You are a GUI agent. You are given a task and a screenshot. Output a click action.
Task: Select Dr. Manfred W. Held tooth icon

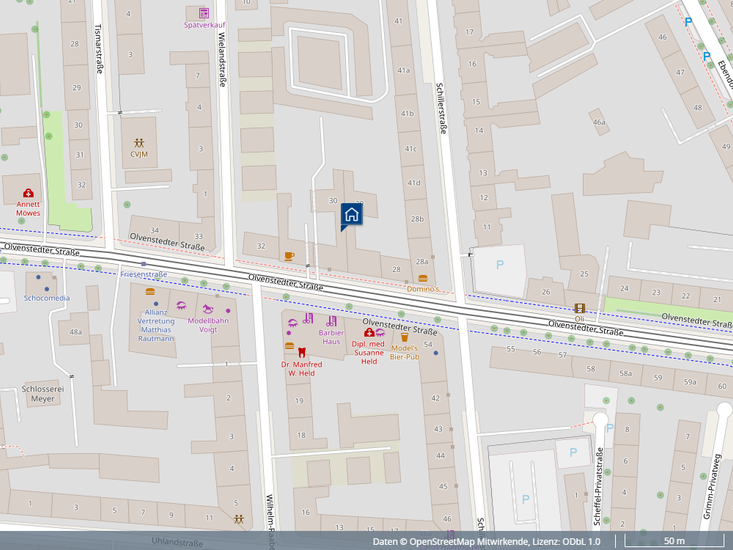click(x=301, y=350)
